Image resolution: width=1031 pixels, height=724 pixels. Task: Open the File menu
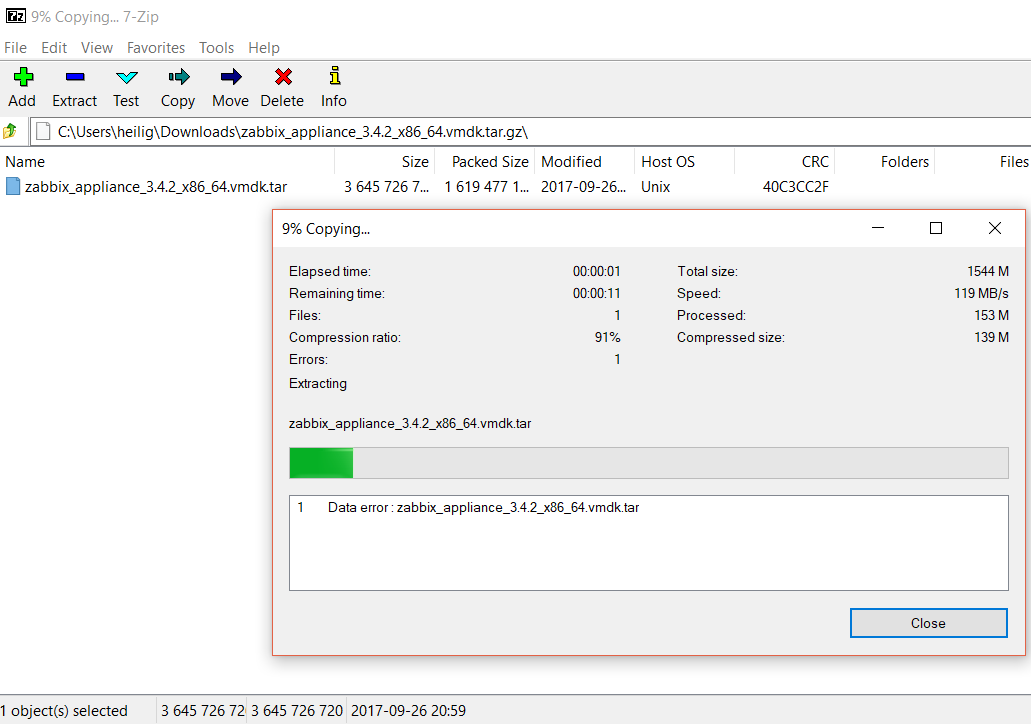tap(15, 48)
